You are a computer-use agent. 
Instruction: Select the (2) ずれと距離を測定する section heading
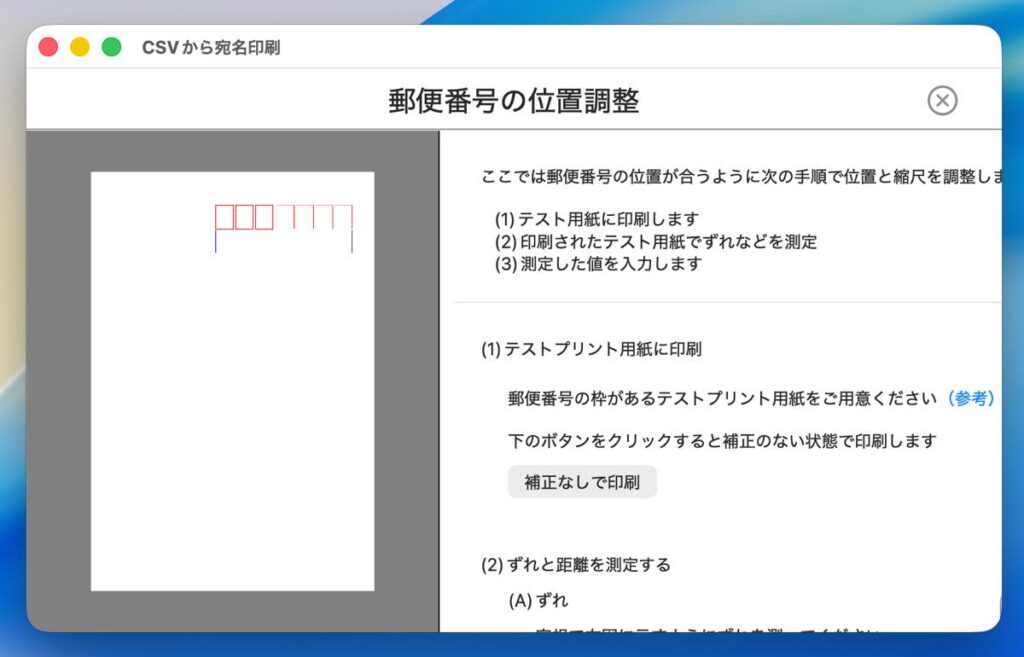pyautogui.click(x=576, y=565)
